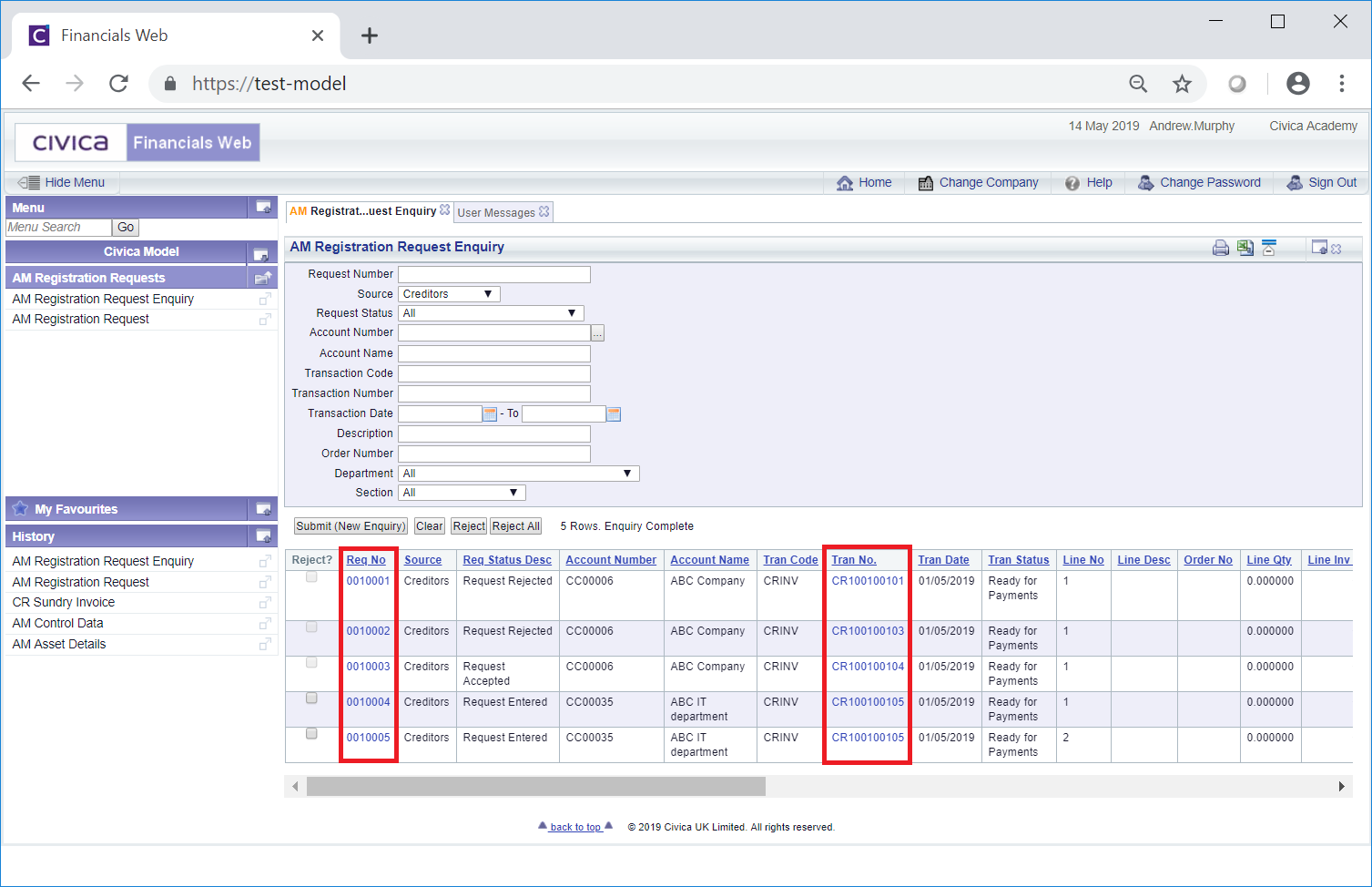
Task: Click Submit (New Enquiry) button
Action: point(351,526)
